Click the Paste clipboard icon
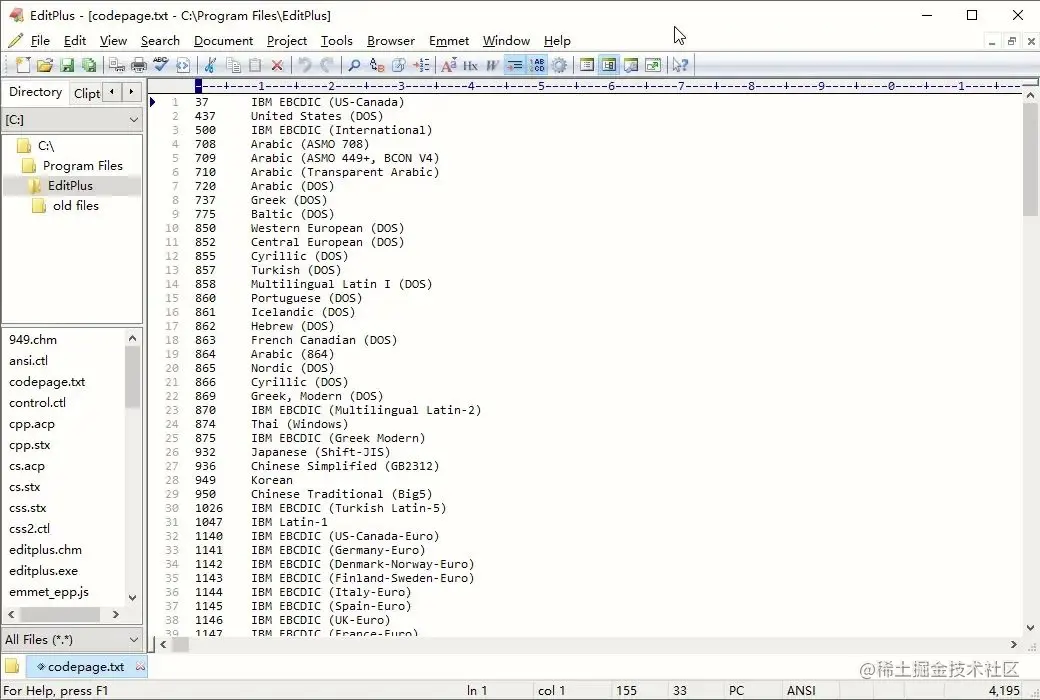The width and height of the screenshot is (1040, 700). 255,65
